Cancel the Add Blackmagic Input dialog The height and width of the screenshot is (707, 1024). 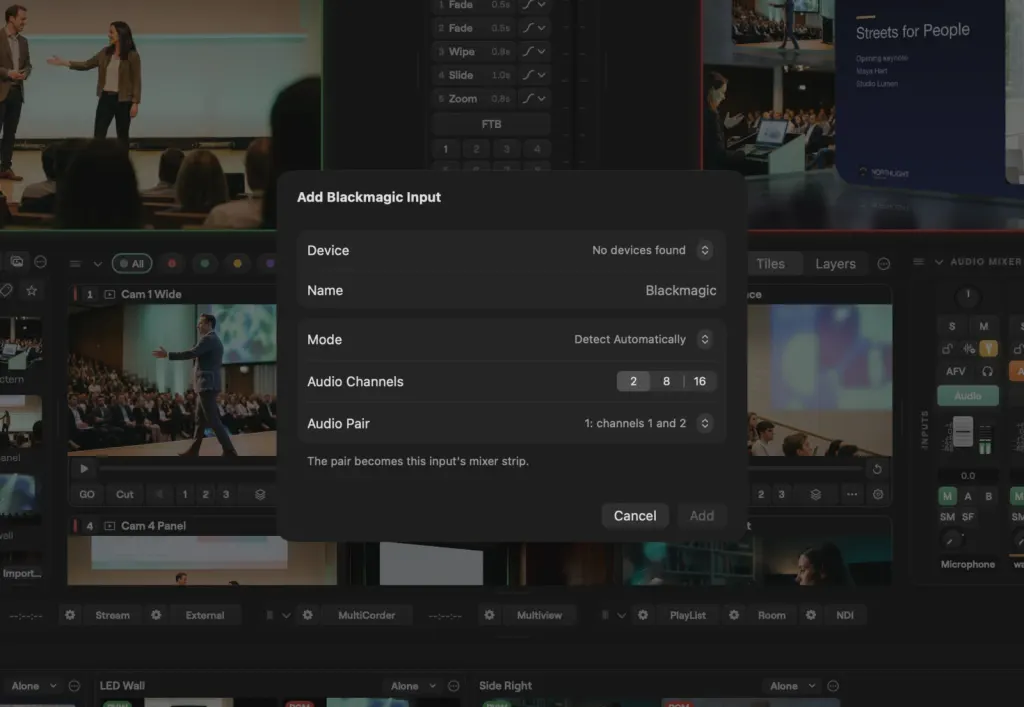tap(635, 516)
